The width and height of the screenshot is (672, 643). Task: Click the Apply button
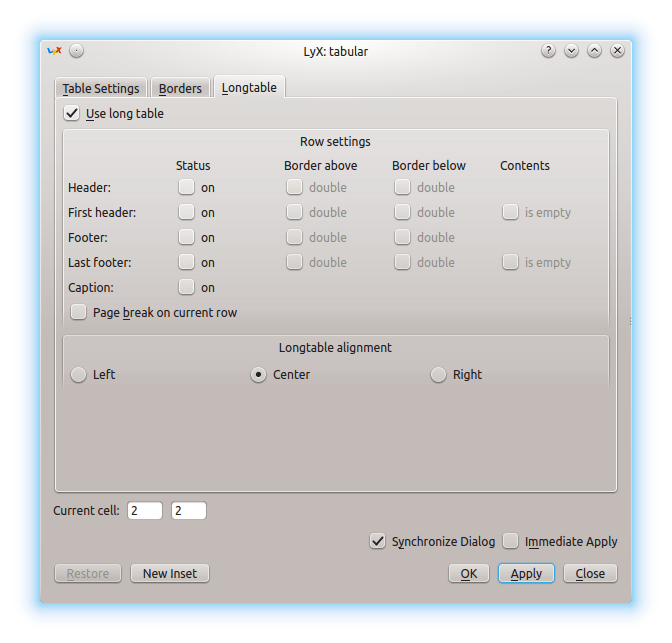526,574
